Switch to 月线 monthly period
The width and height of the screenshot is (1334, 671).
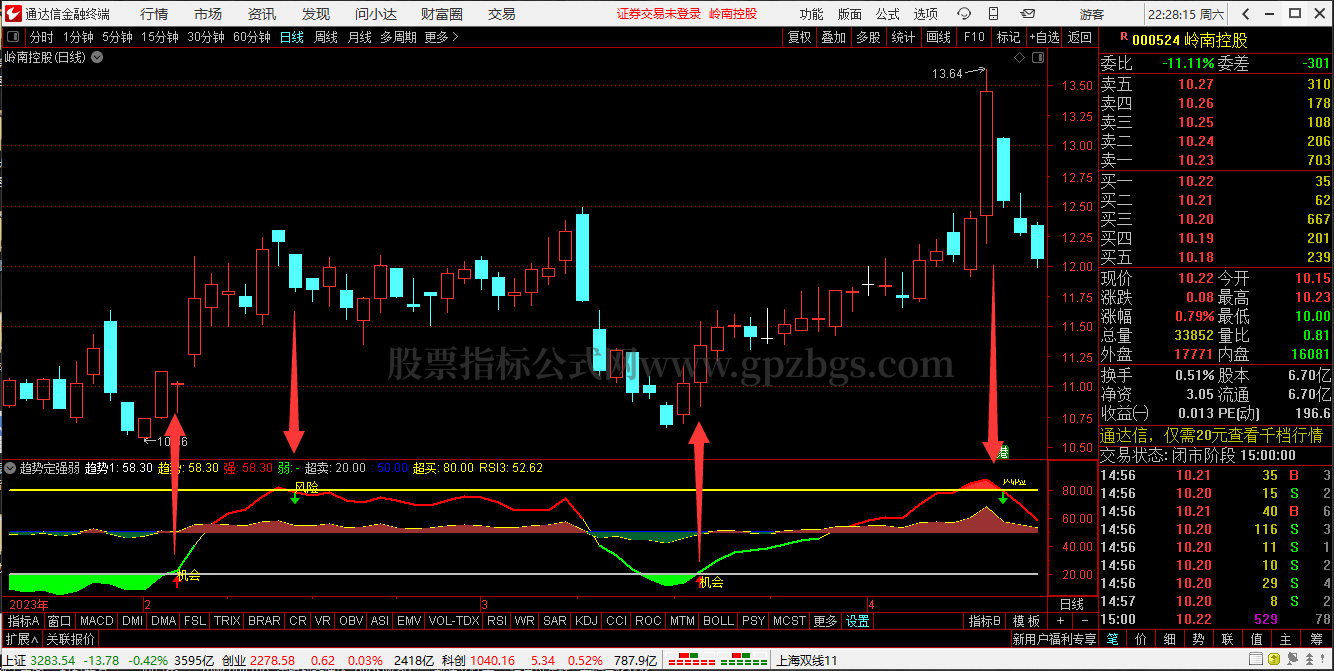tap(360, 37)
